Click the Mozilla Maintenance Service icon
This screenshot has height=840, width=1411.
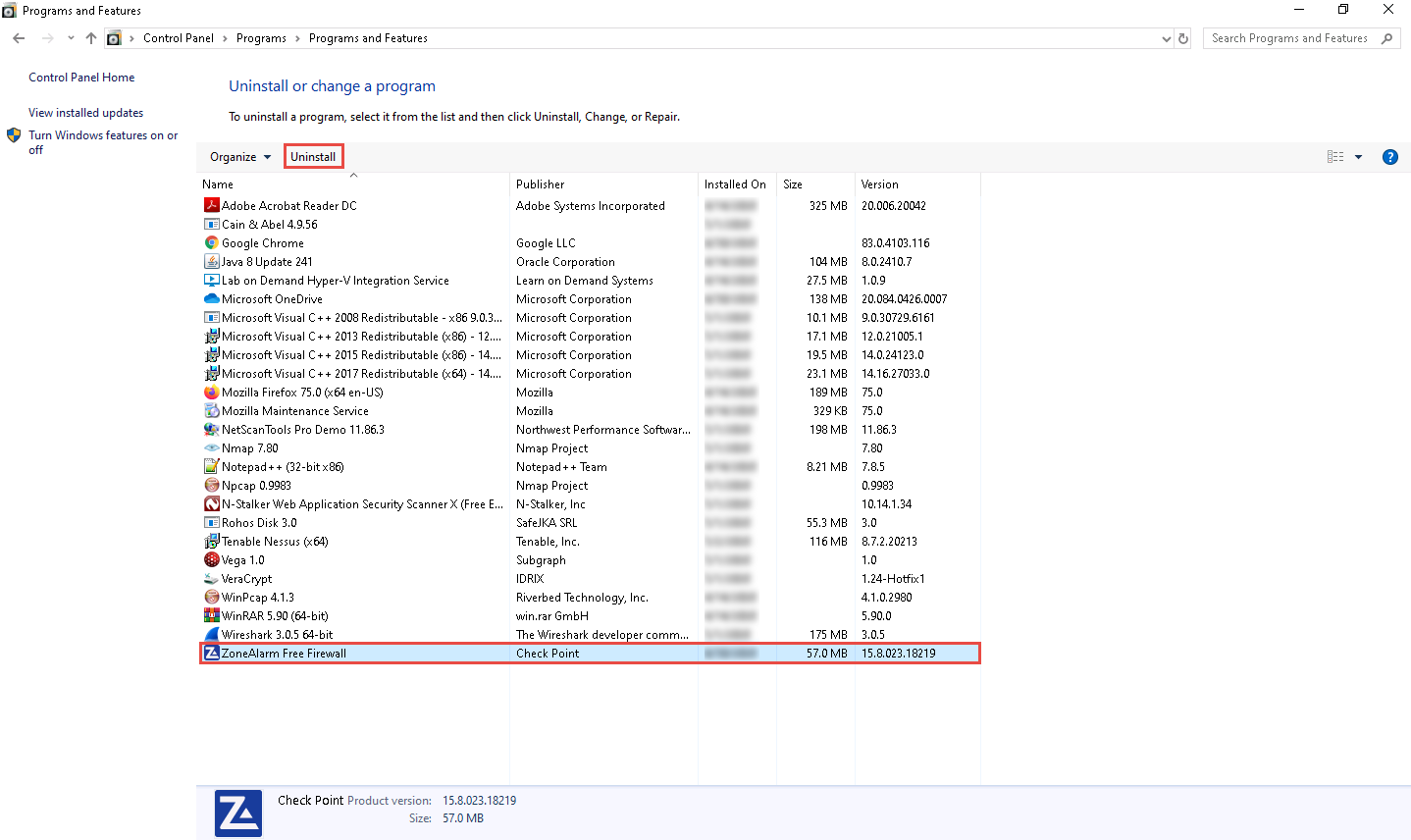(211, 410)
